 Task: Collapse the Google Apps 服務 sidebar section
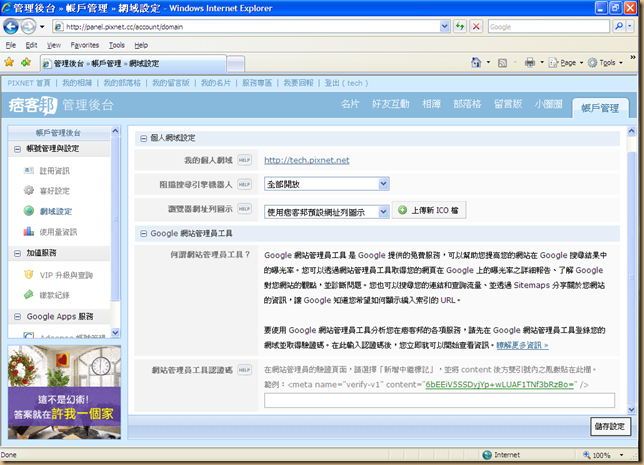17,317
